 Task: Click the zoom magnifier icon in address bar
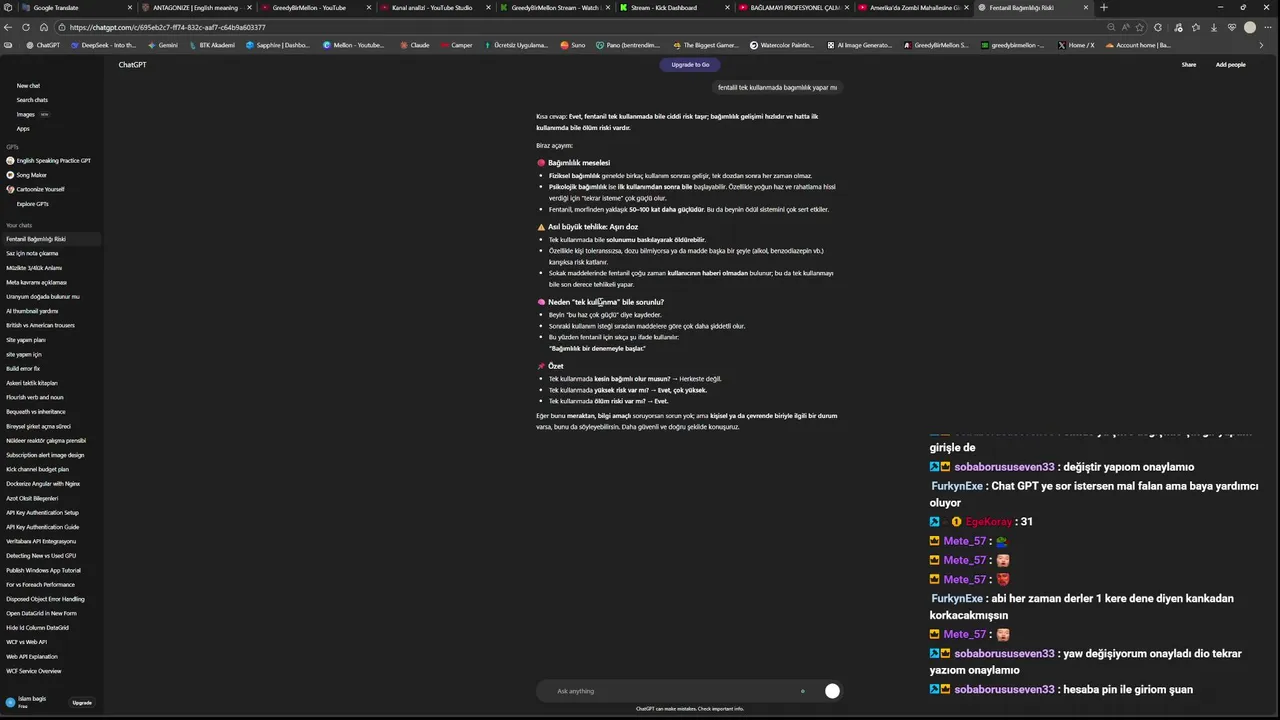1112,27
